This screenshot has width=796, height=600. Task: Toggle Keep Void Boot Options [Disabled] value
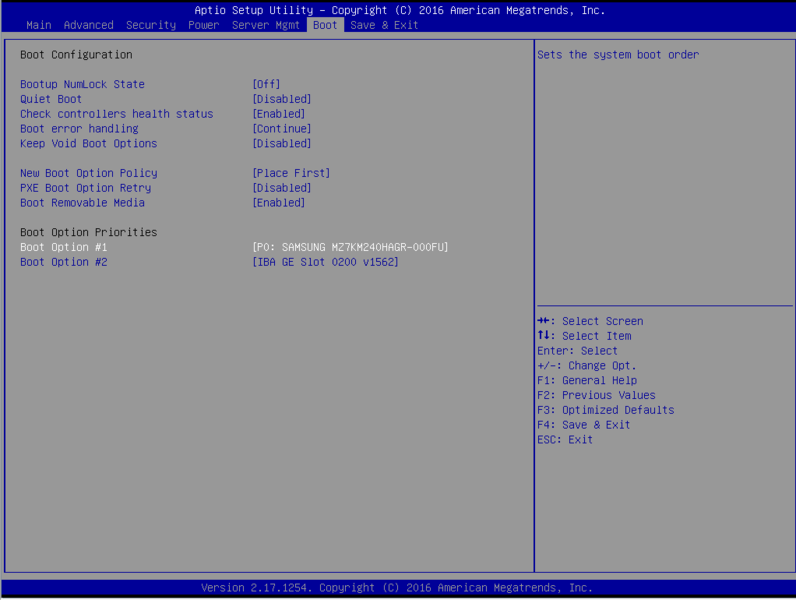(282, 143)
